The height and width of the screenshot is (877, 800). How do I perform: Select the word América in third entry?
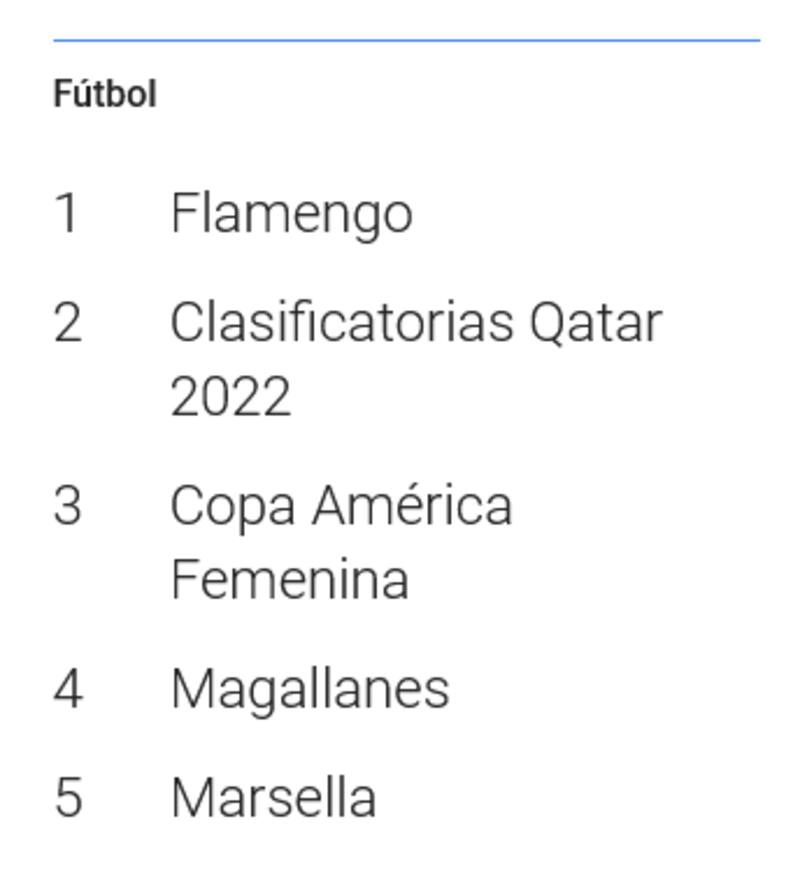[x=412, y=506]
